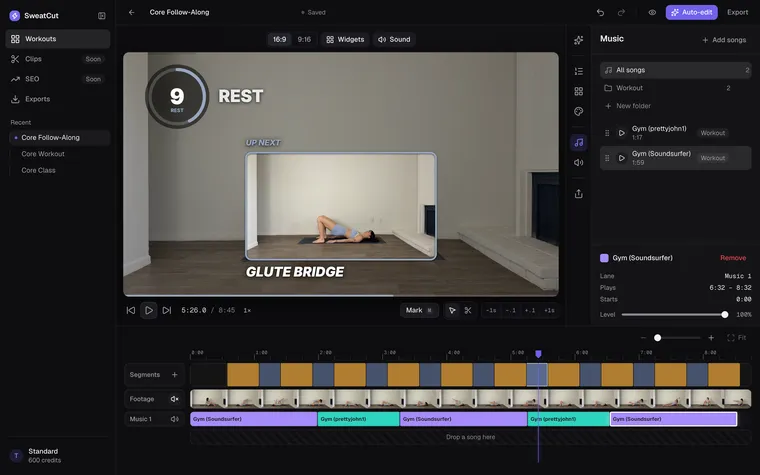
Task: Adjust the timeline zoom slider
Action: tap(677, 338)
